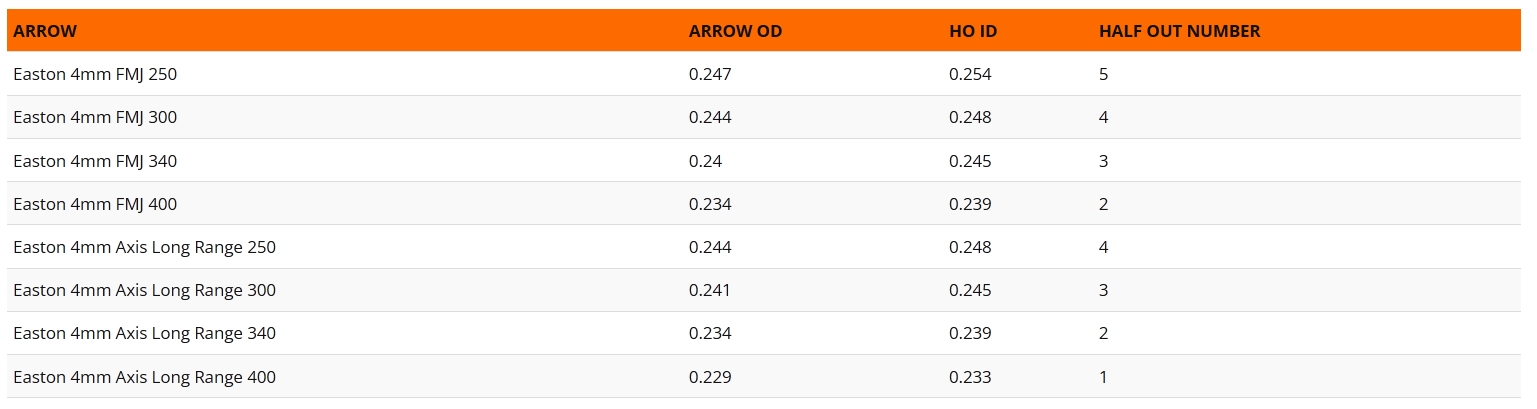This screenshot has height=409, width=1537.
Task: Click the 0.233 HO ID value
Action: point(970,377)
